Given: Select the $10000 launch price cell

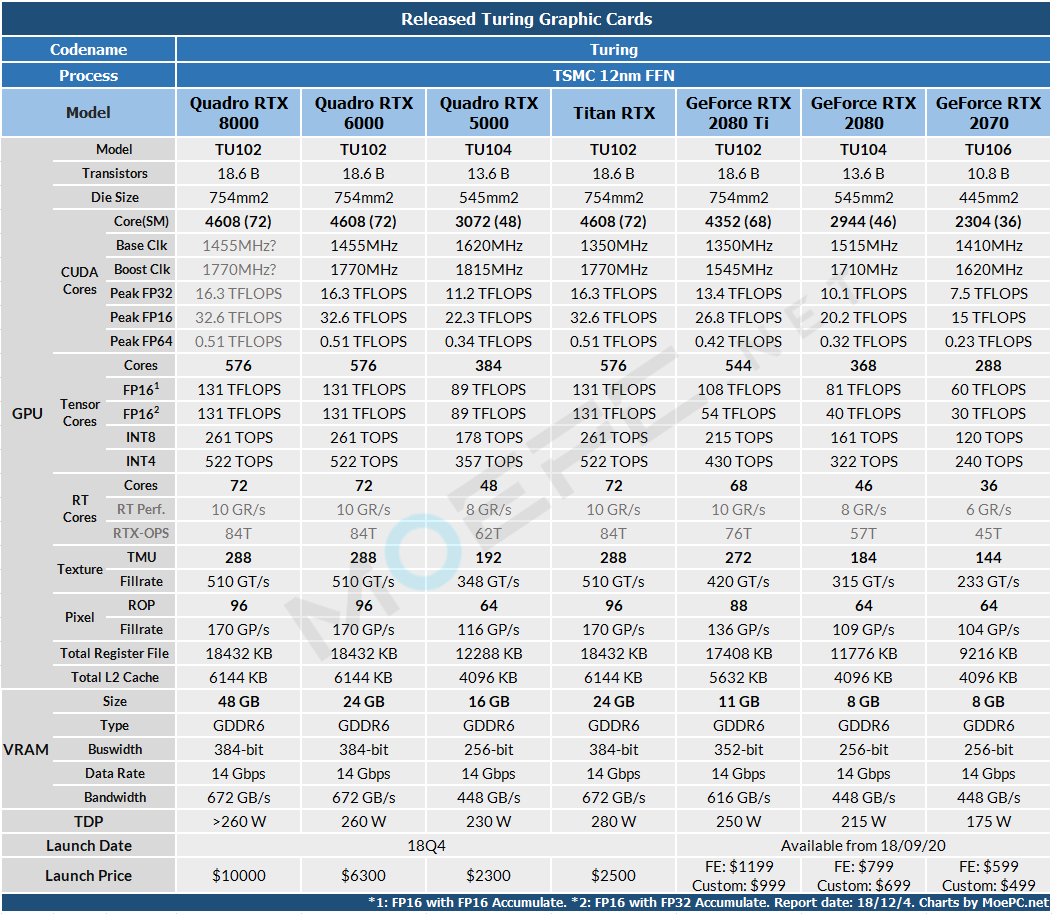Looking at the screenshot, I should click(238, 875).
